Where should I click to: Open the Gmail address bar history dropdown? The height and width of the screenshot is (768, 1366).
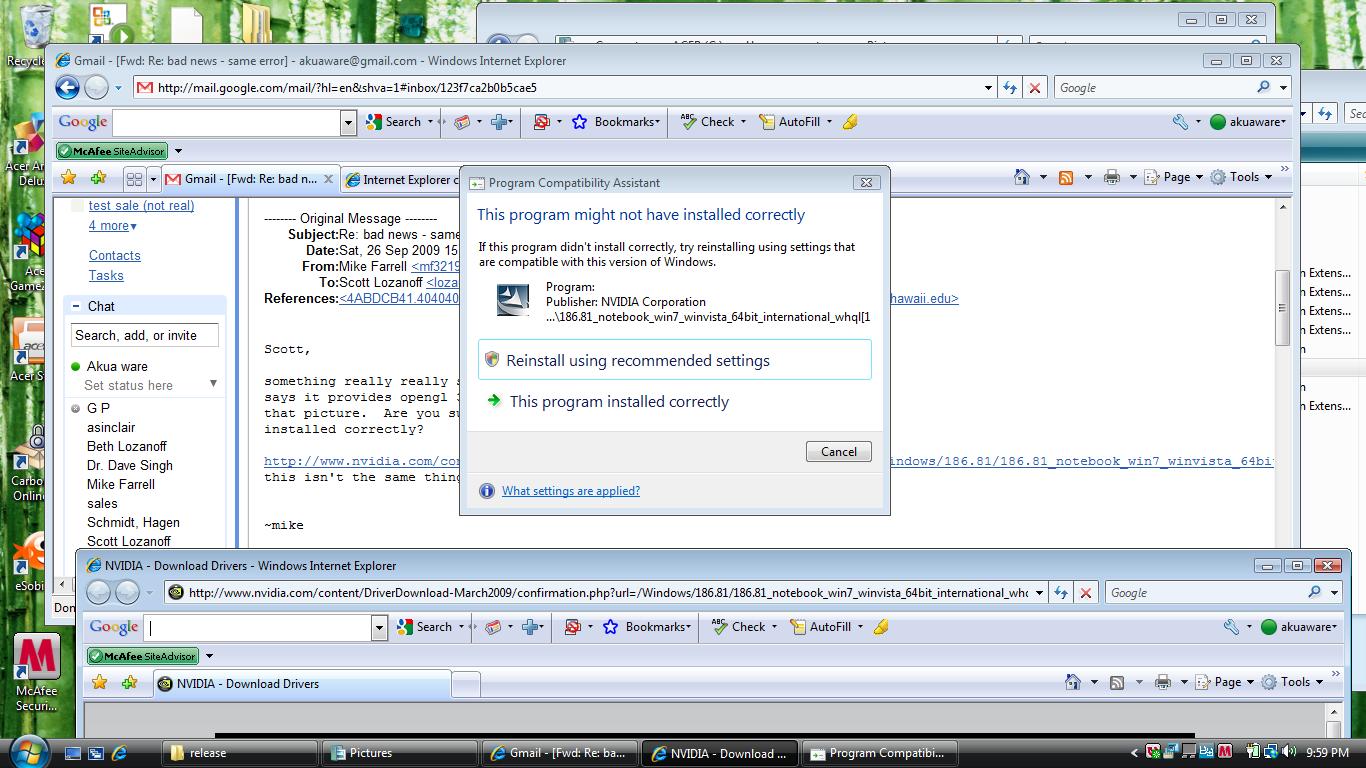click(x=988, y=88)
